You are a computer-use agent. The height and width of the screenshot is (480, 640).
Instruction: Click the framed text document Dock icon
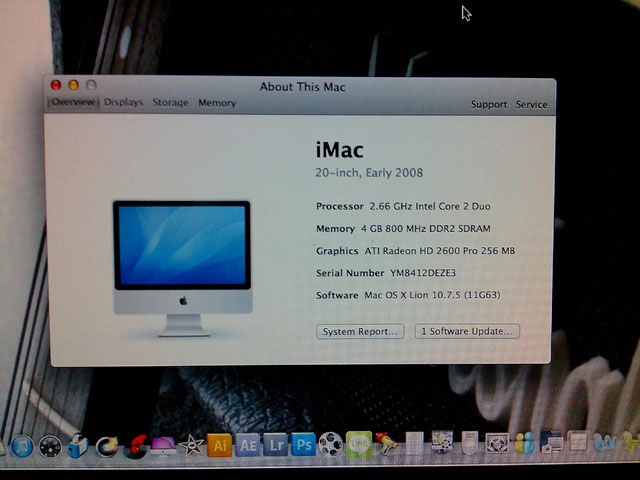(578, 441)
